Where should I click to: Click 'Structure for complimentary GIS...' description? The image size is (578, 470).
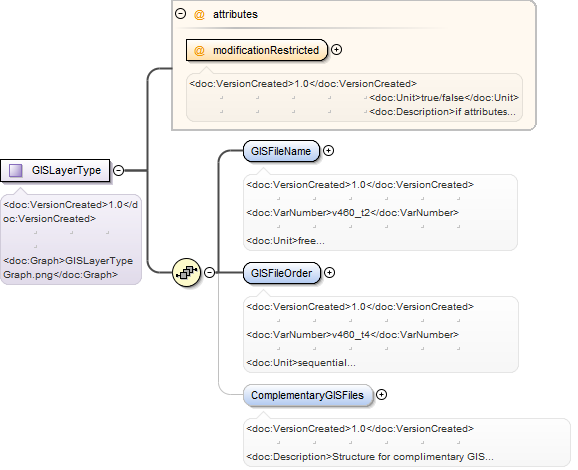pos(413,457)
